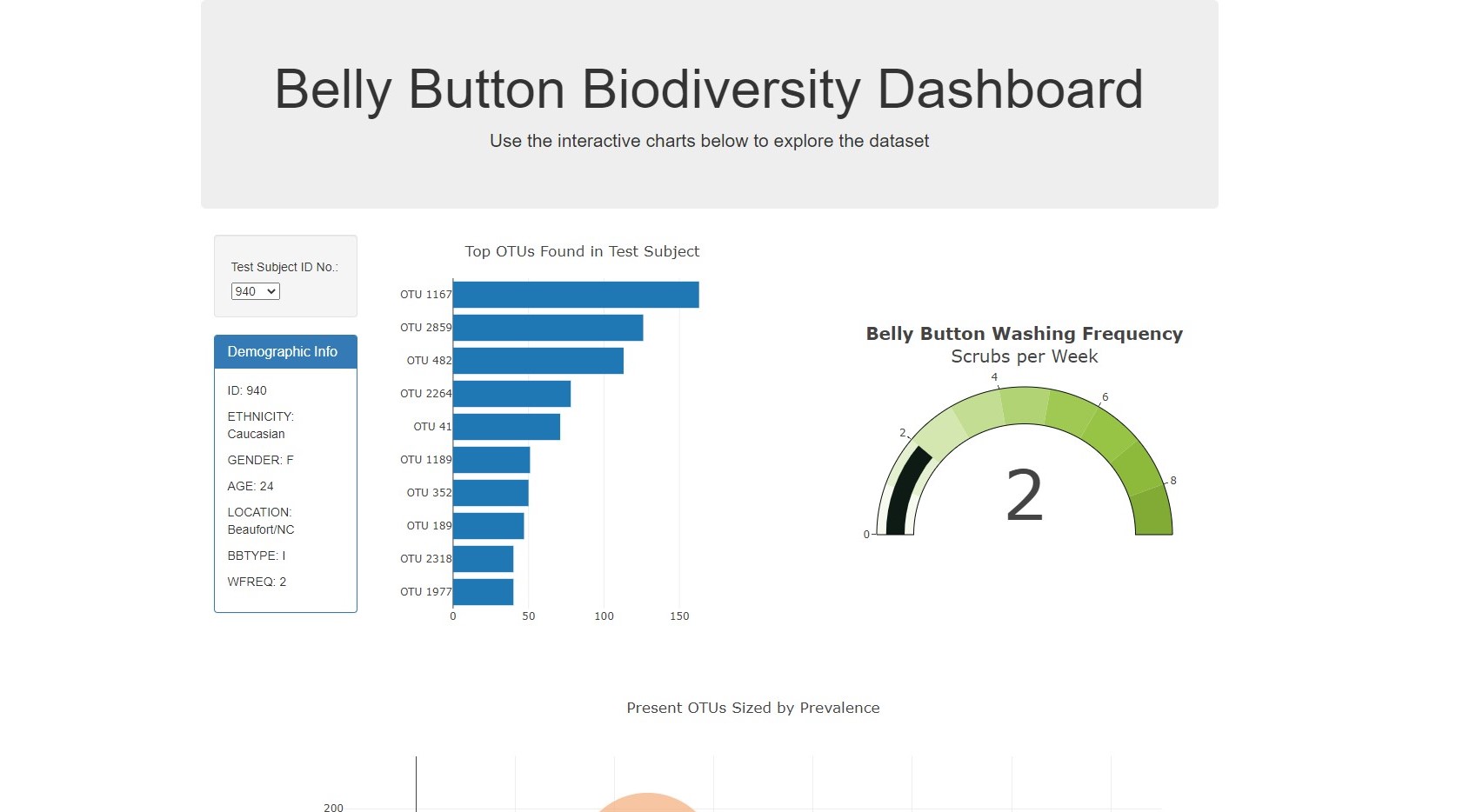The height and width of the screenshot is (812, 1483).
Task: Click the orange bubble in bubble chart
Action: (x=648, y=802)
